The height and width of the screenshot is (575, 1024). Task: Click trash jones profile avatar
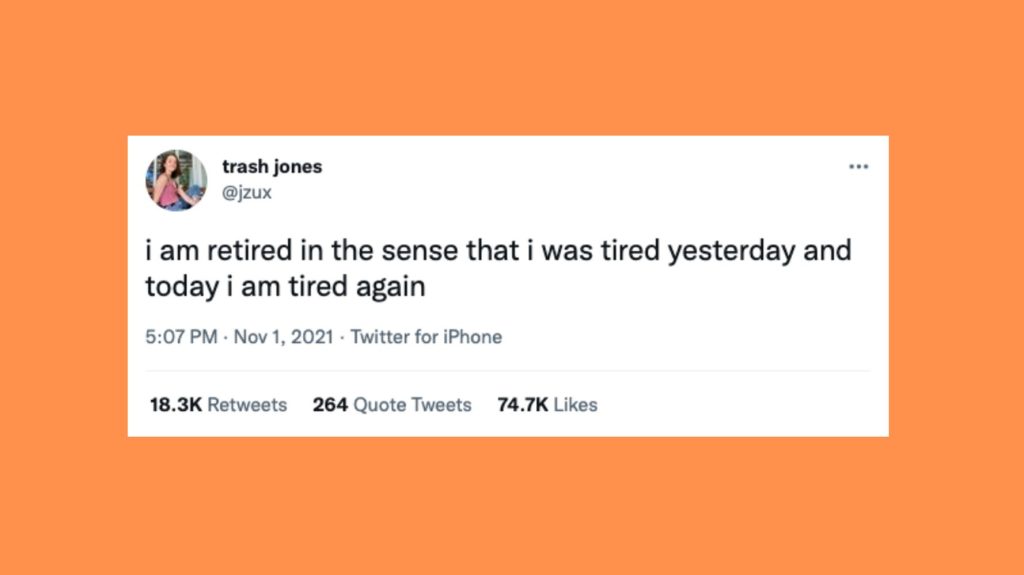click(179, 180)
